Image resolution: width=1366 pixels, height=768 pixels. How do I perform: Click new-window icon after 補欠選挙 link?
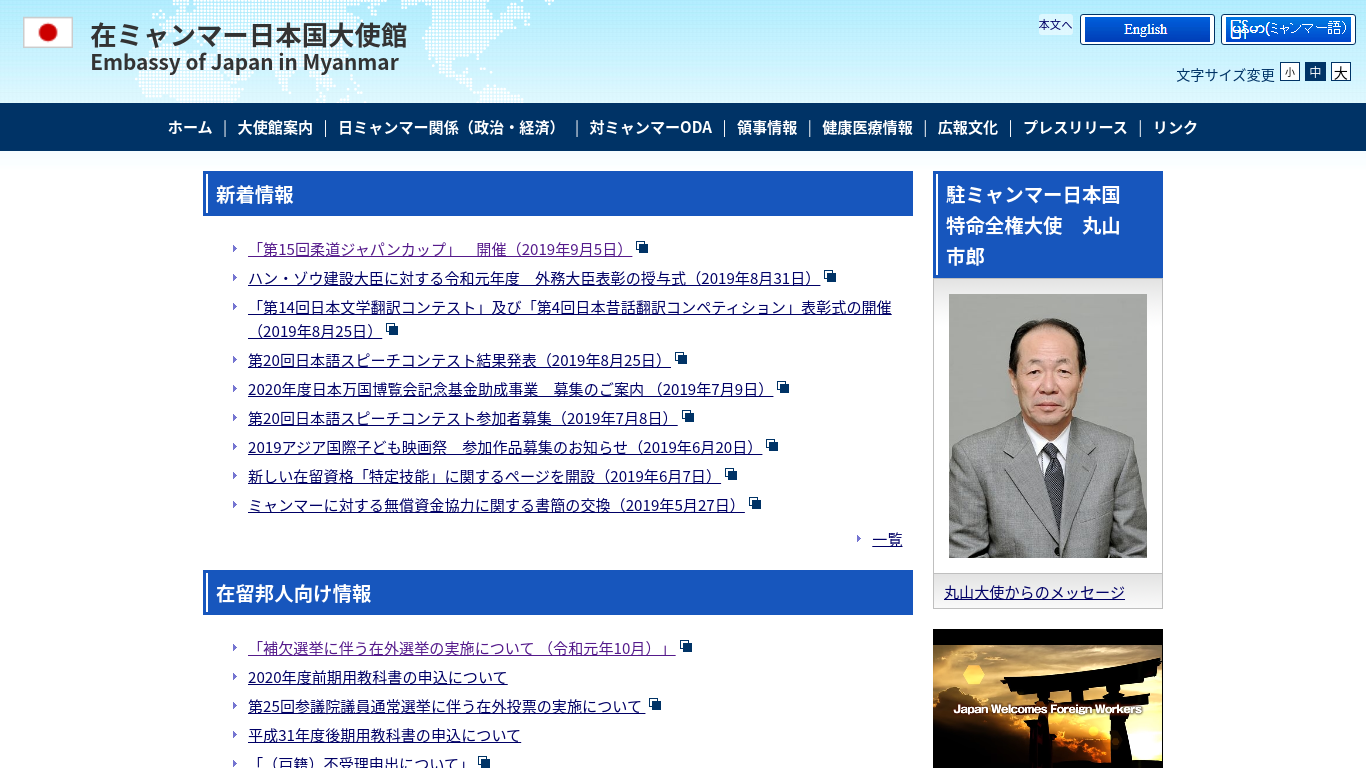[x=686, y=647]
